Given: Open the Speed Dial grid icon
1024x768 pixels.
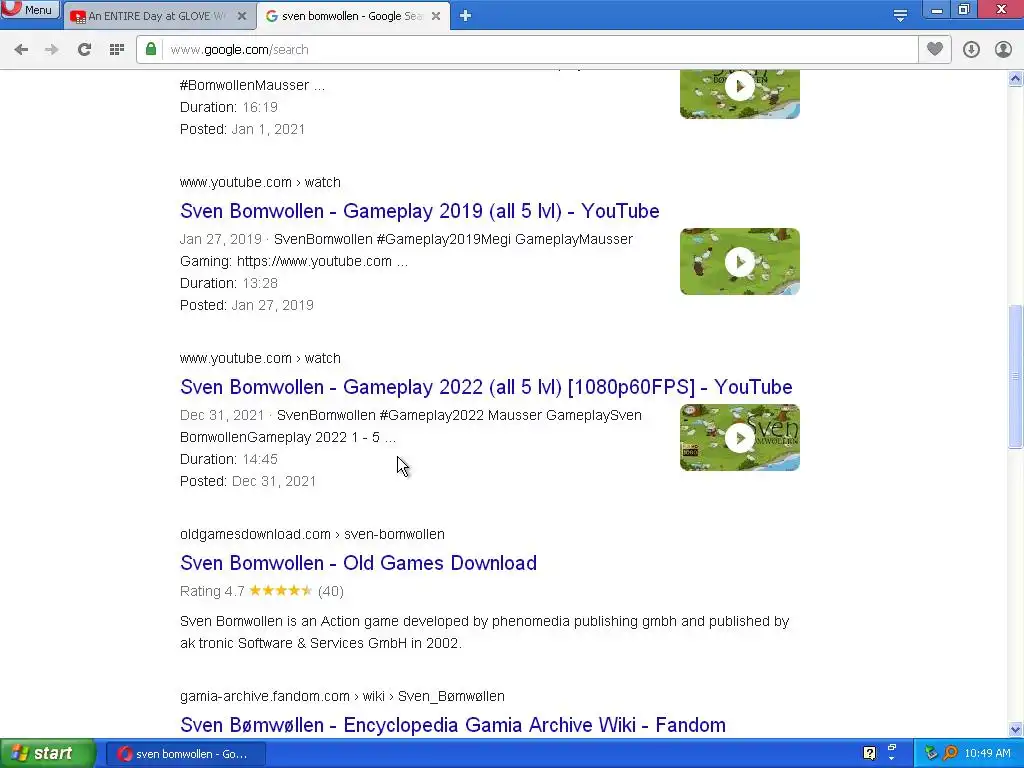Looking at the screenshot, I should [x=117, y=50].
